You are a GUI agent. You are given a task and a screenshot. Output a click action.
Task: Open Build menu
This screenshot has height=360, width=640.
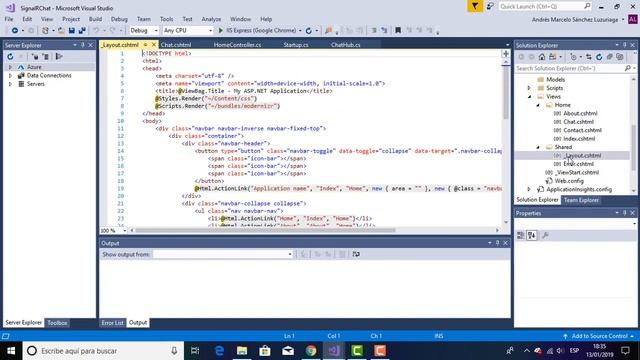pos(95,19)
